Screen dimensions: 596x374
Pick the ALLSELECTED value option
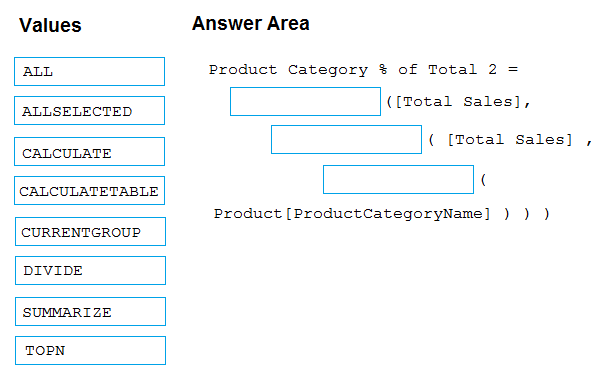click(x=89, y=111)
